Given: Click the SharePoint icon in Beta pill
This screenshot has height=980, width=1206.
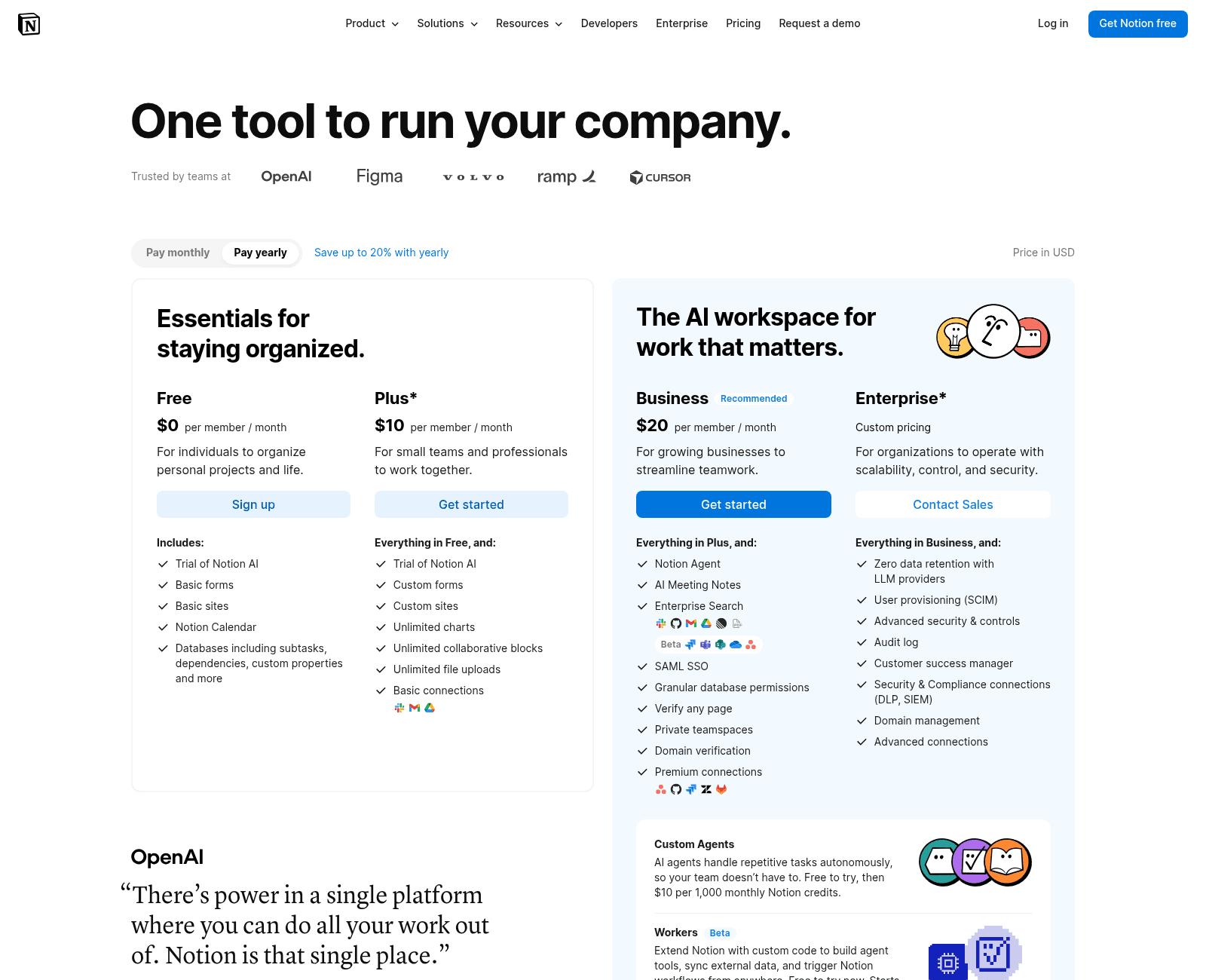Looking at the screenshot, I should 721,645.
